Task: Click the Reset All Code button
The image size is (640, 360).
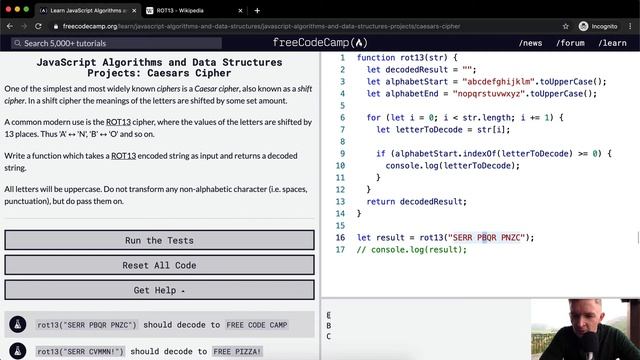Action: click(159, 265)
